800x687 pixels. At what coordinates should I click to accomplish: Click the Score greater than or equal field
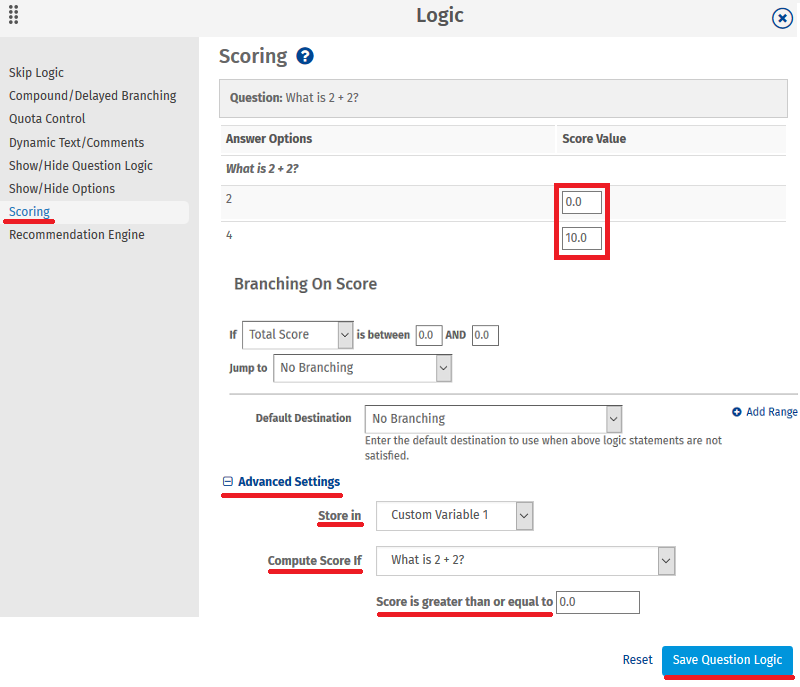[x=598, y=602]
